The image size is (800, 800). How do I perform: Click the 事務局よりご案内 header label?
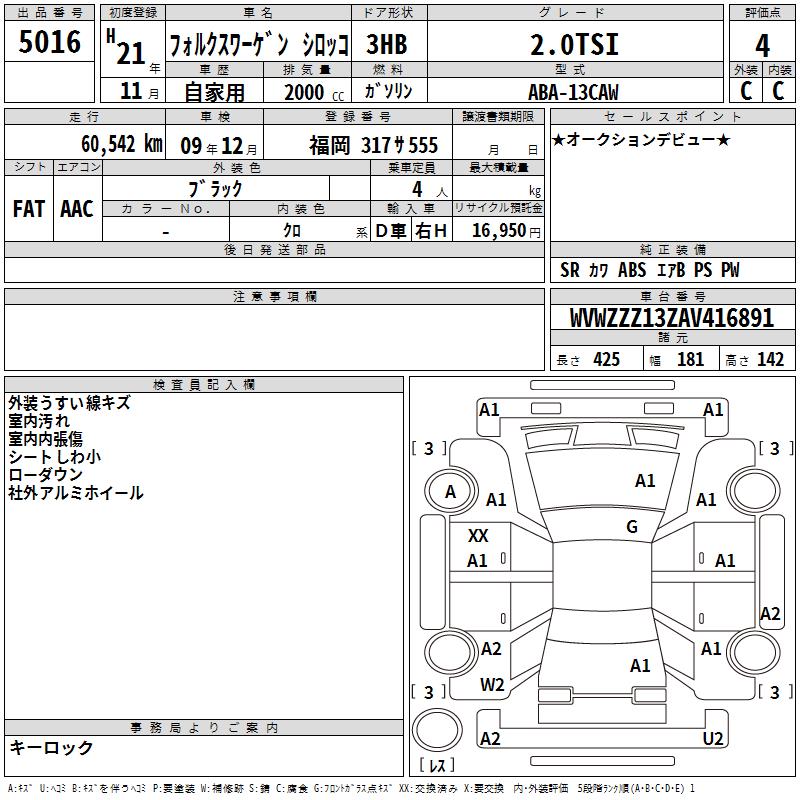click(x=204, y=728)
